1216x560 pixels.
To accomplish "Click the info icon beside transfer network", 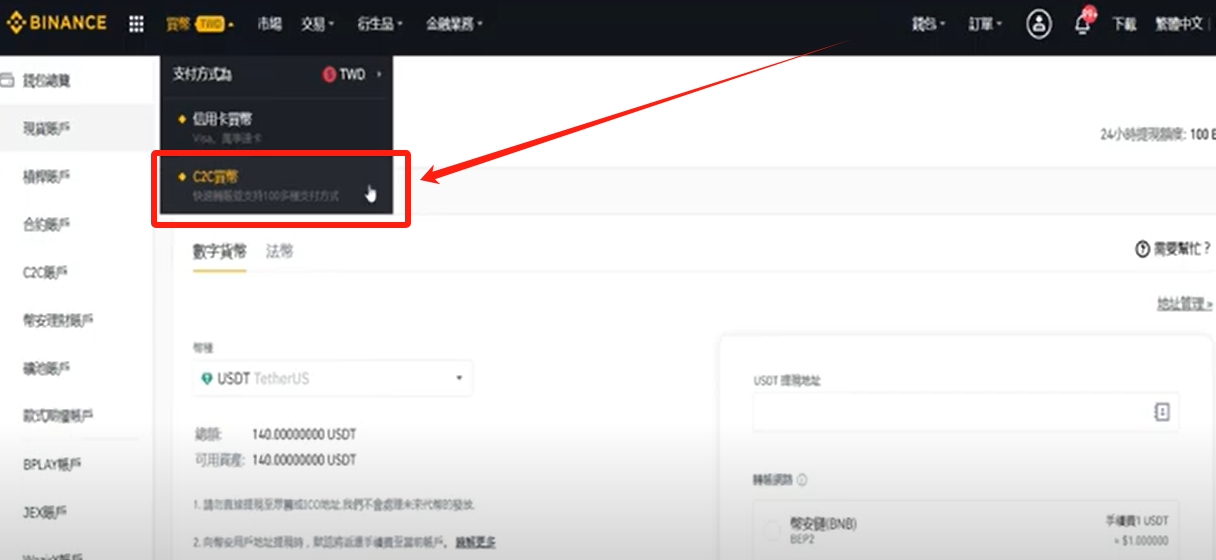I will [802, 480].
